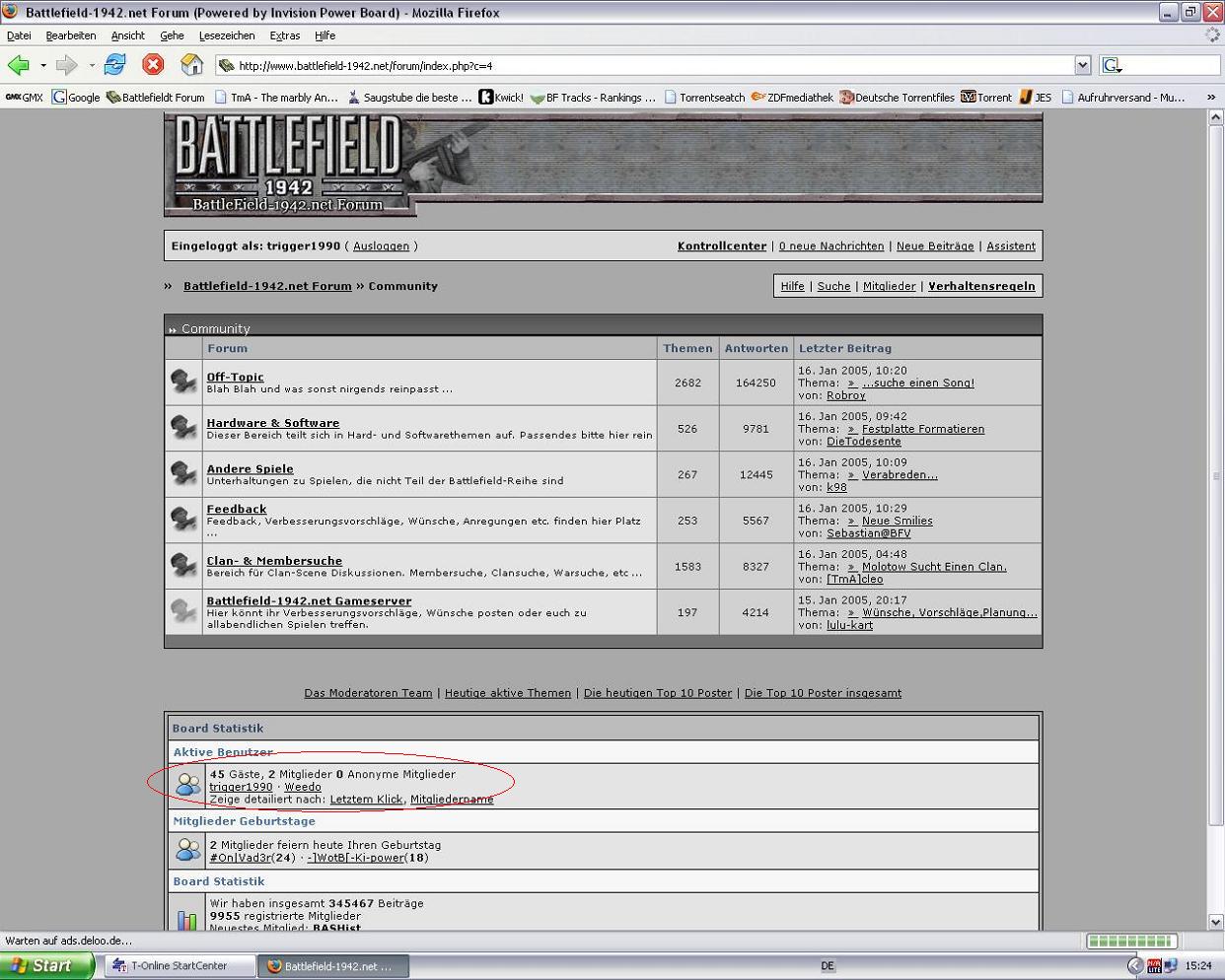Click the Windows Start button
1225x980 pixels.
tap(47, 966)
